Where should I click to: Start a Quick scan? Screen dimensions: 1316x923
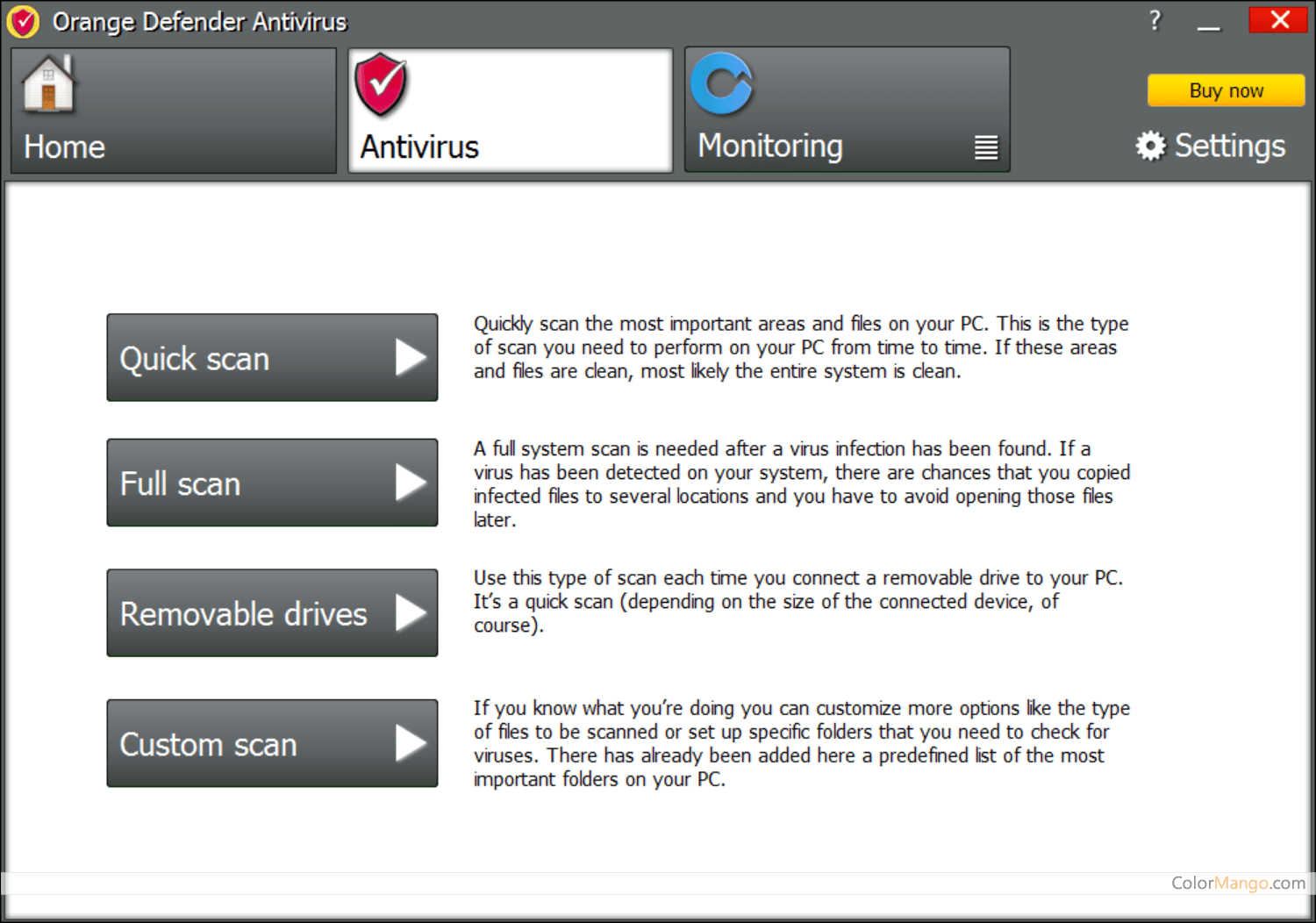click(x=272, y=358)
